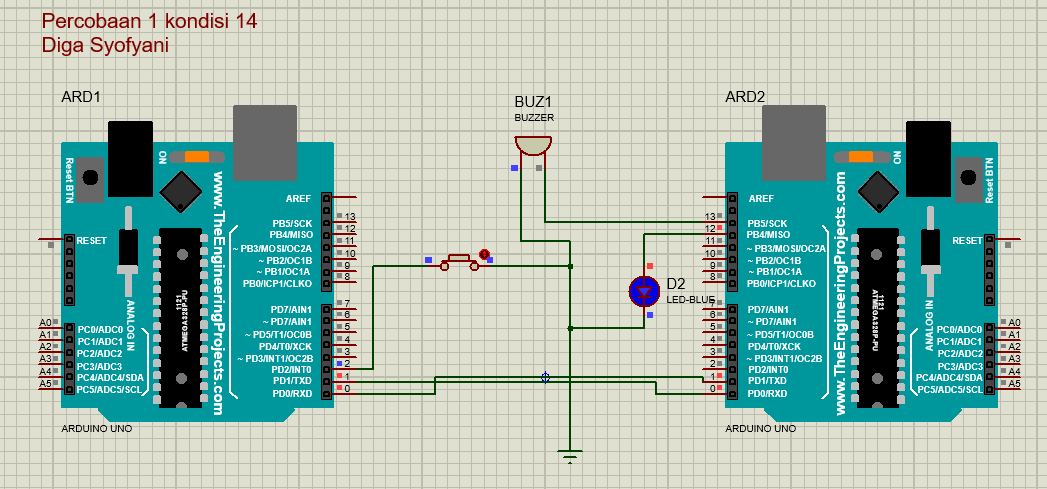Click the diamond-shaped chip on ARD2
Viewport: 1047px width, 489px height.
point(879,192)
